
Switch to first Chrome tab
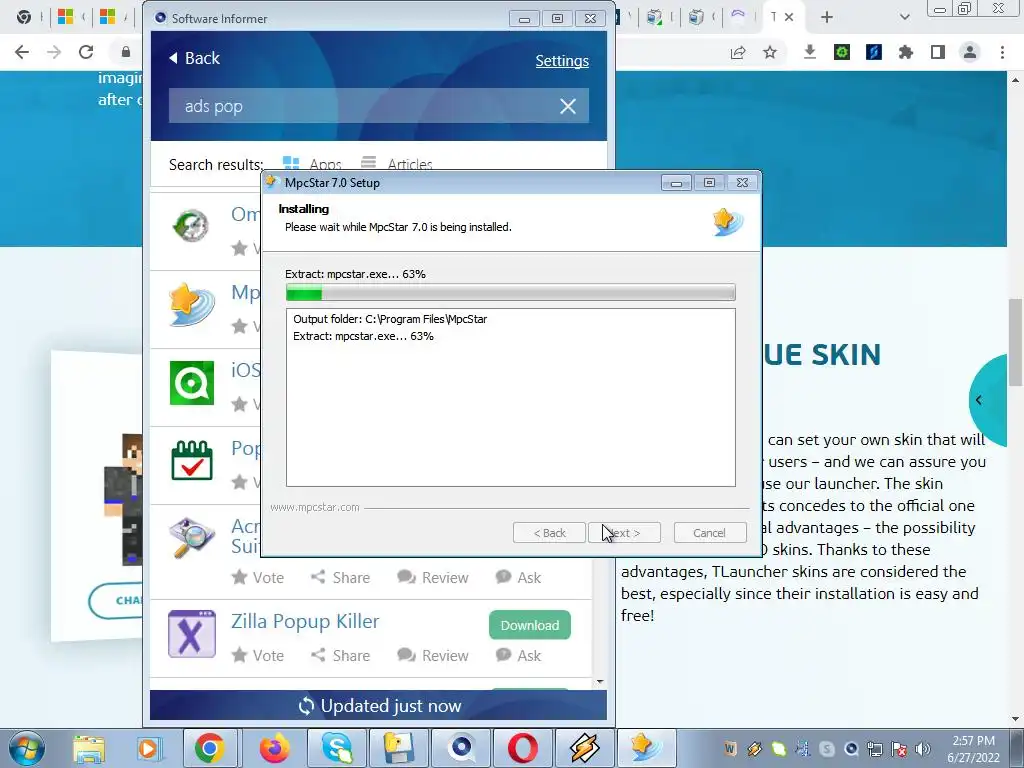24,17
